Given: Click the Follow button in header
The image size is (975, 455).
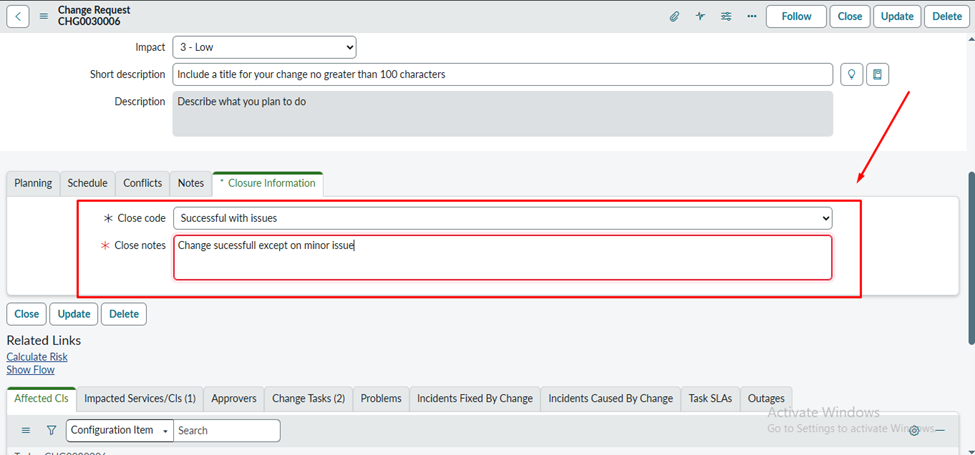Looking at the screenshot, I should pos(796,16).
